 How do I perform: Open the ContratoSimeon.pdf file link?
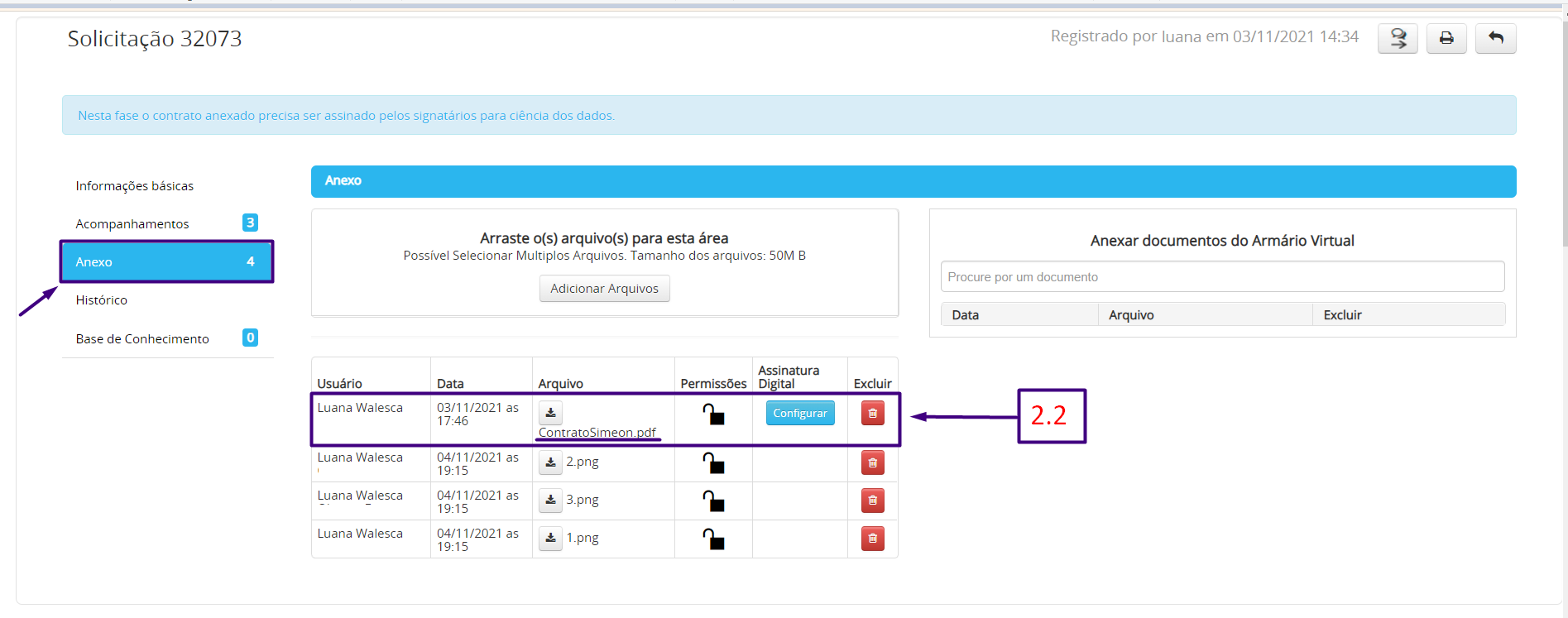click(597, 433)
